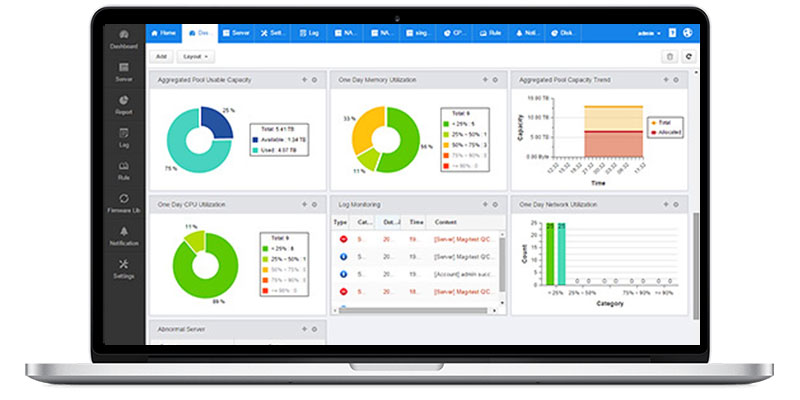This screenshot has height=400, width=800.
Task: Toggle the Total legend item in Capacity Trend
Action: [665, 123]
